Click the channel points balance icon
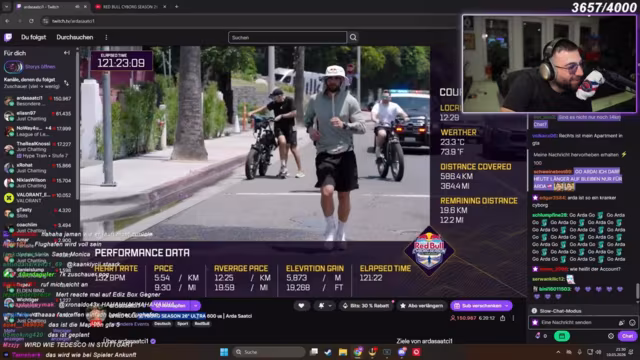 tap(538, 336)
